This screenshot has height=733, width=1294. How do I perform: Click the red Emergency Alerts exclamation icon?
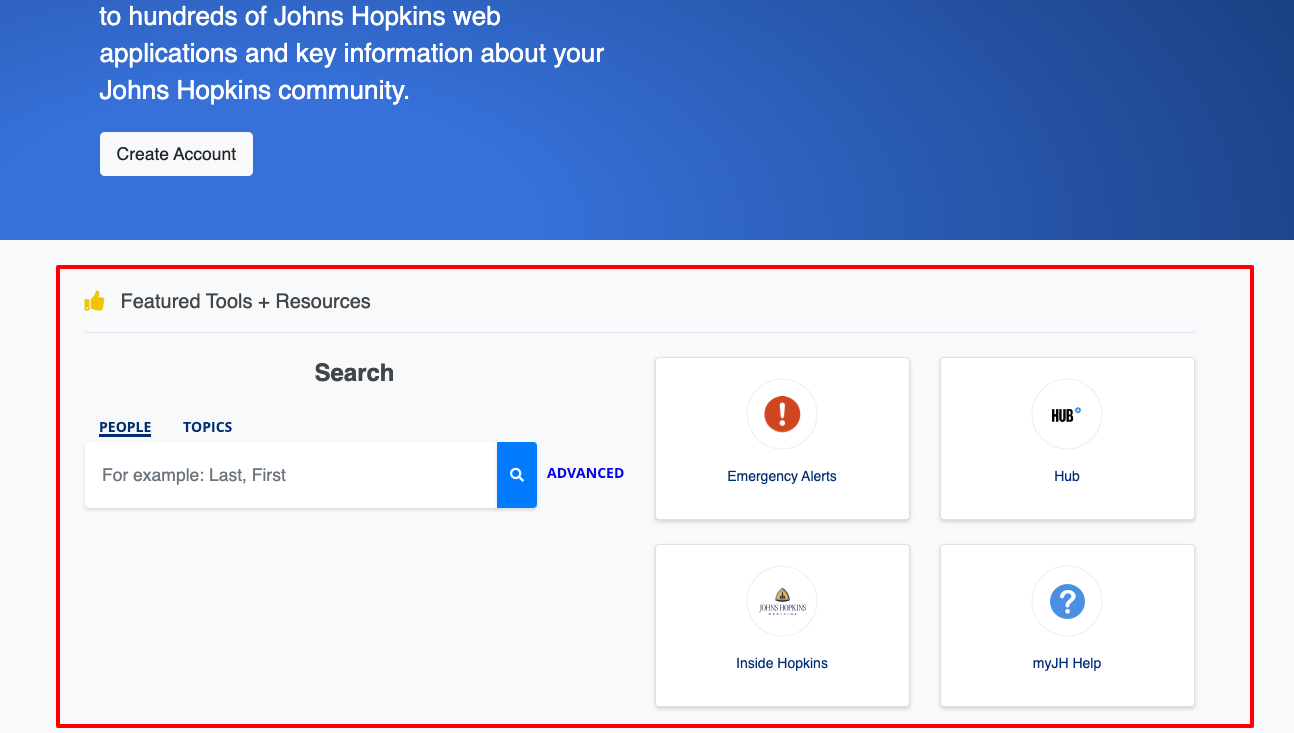(782, 414)
